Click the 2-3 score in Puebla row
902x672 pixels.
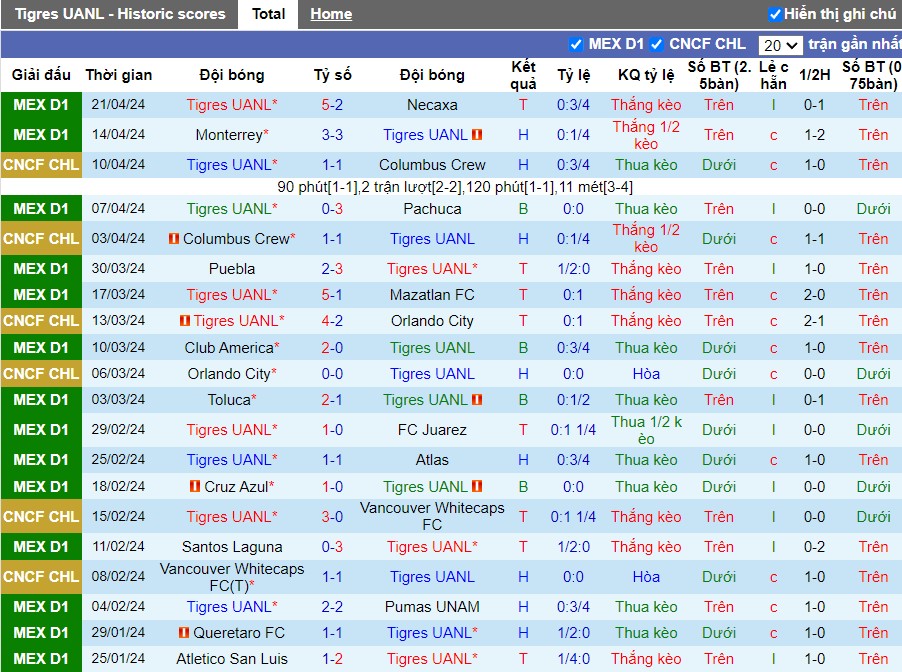coord(332,269)
